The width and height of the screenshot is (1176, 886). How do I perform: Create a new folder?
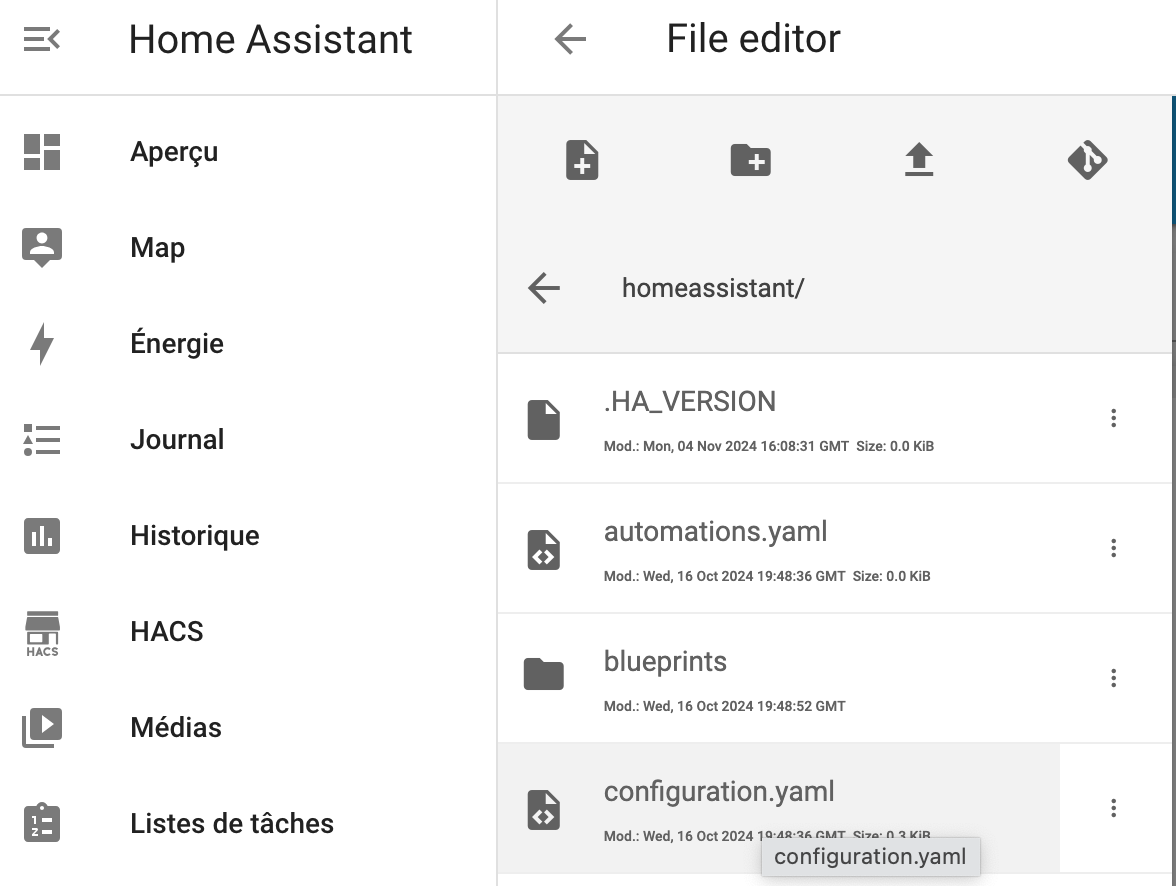pyautogui.click(x=751, y=160)
